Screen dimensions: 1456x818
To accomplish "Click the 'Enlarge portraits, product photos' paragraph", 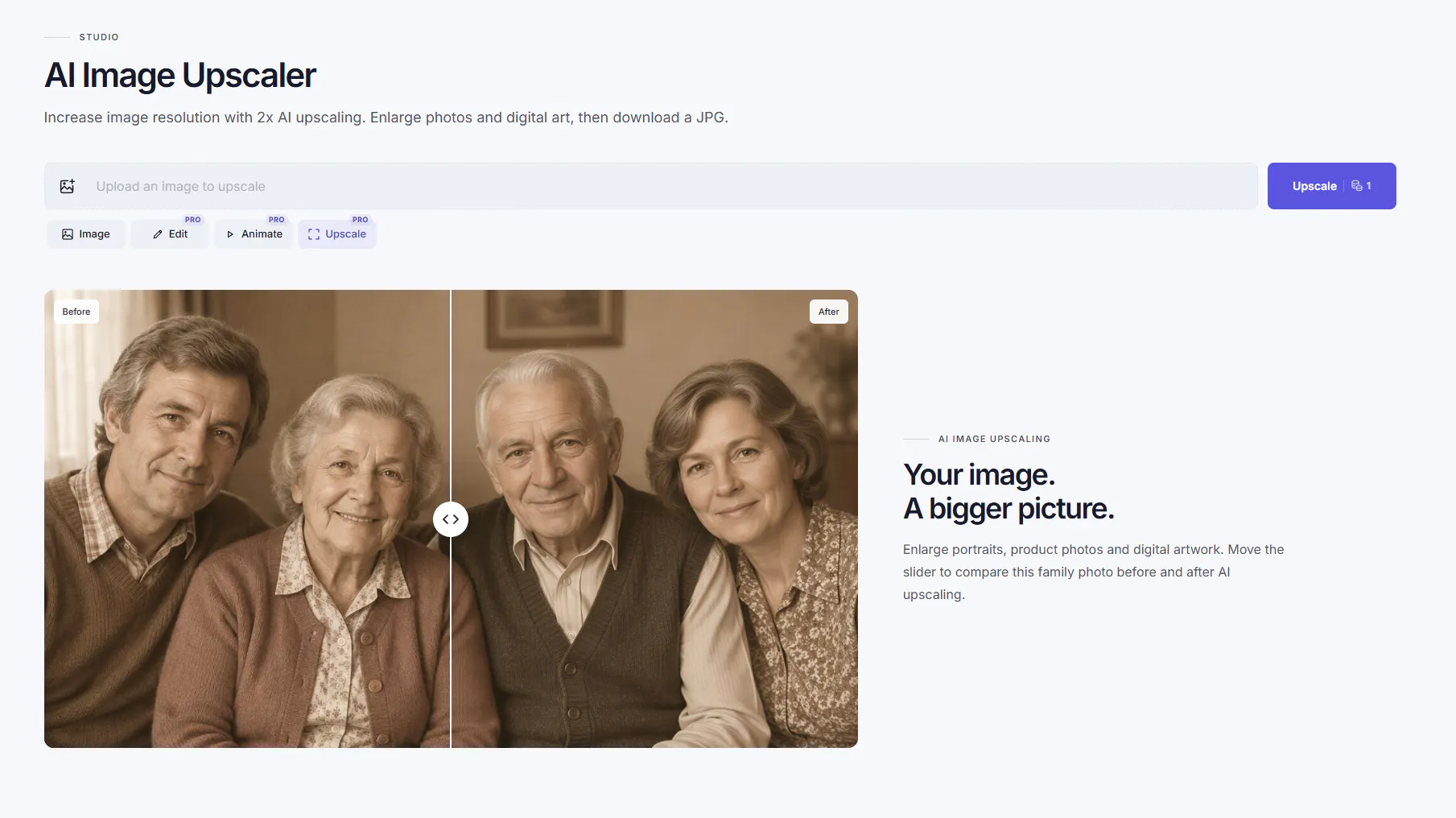I will (1094, 572).
